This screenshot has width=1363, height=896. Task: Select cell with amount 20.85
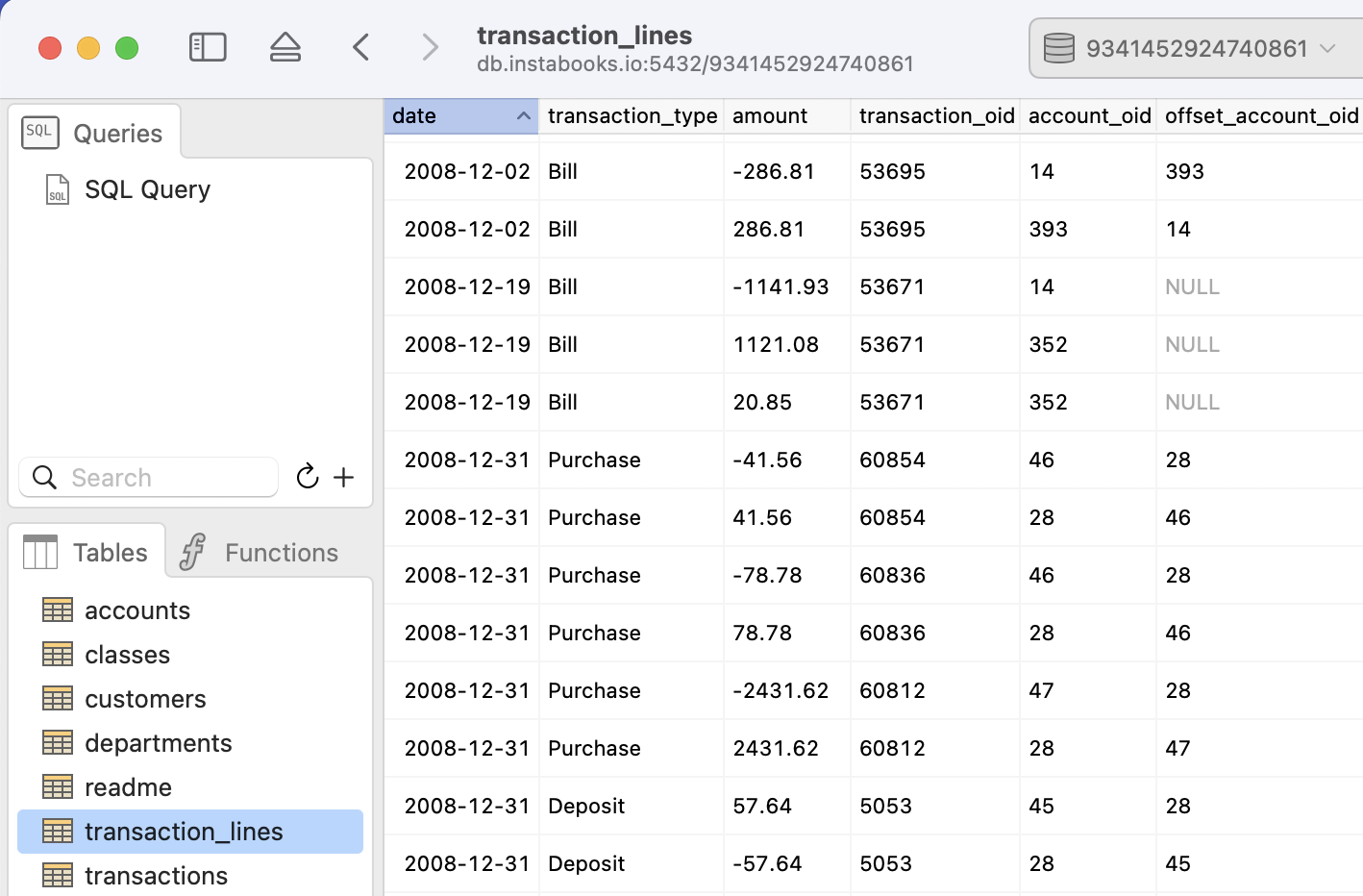click(787, 402)
